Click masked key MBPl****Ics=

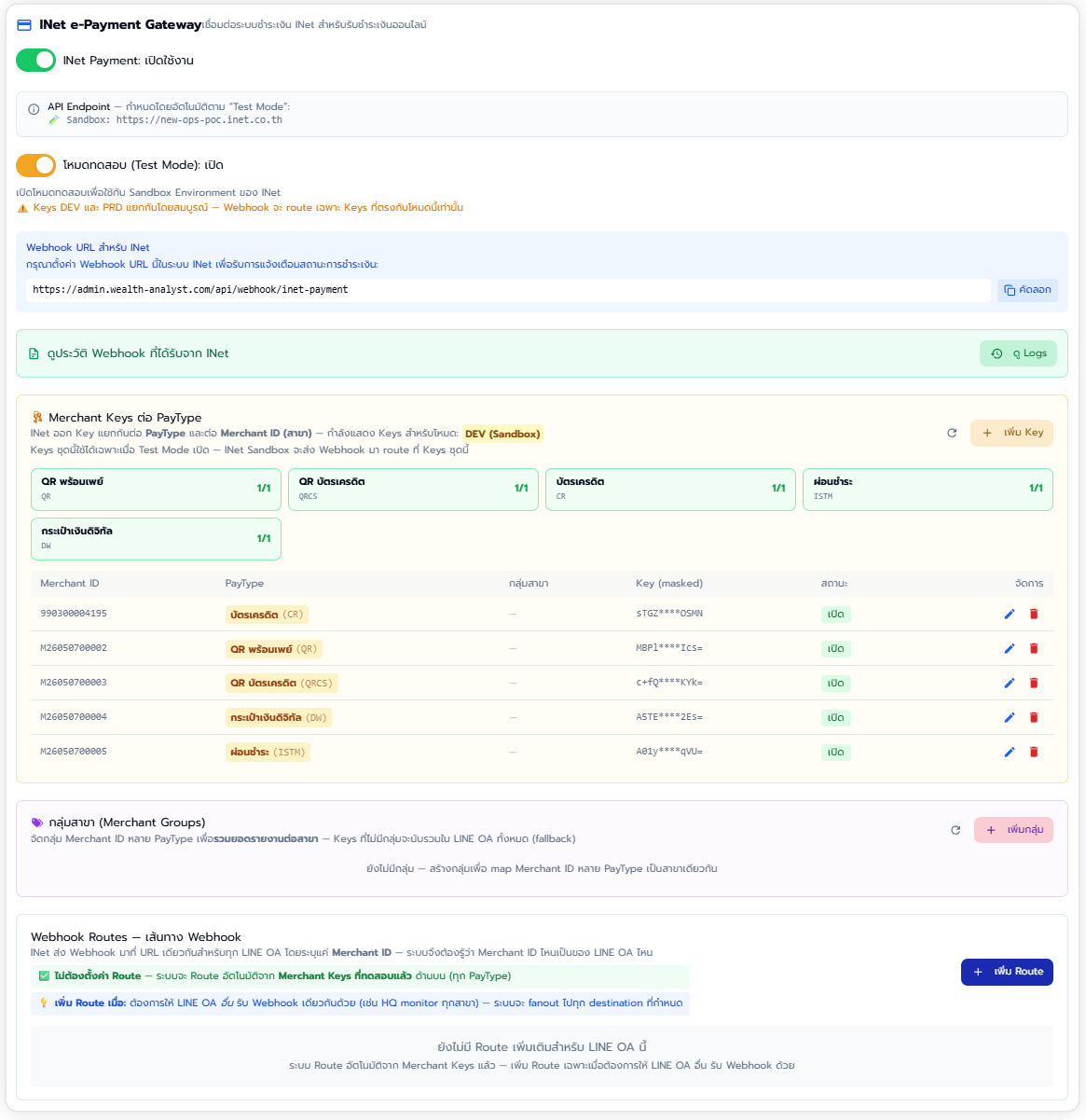coord(669,648)
